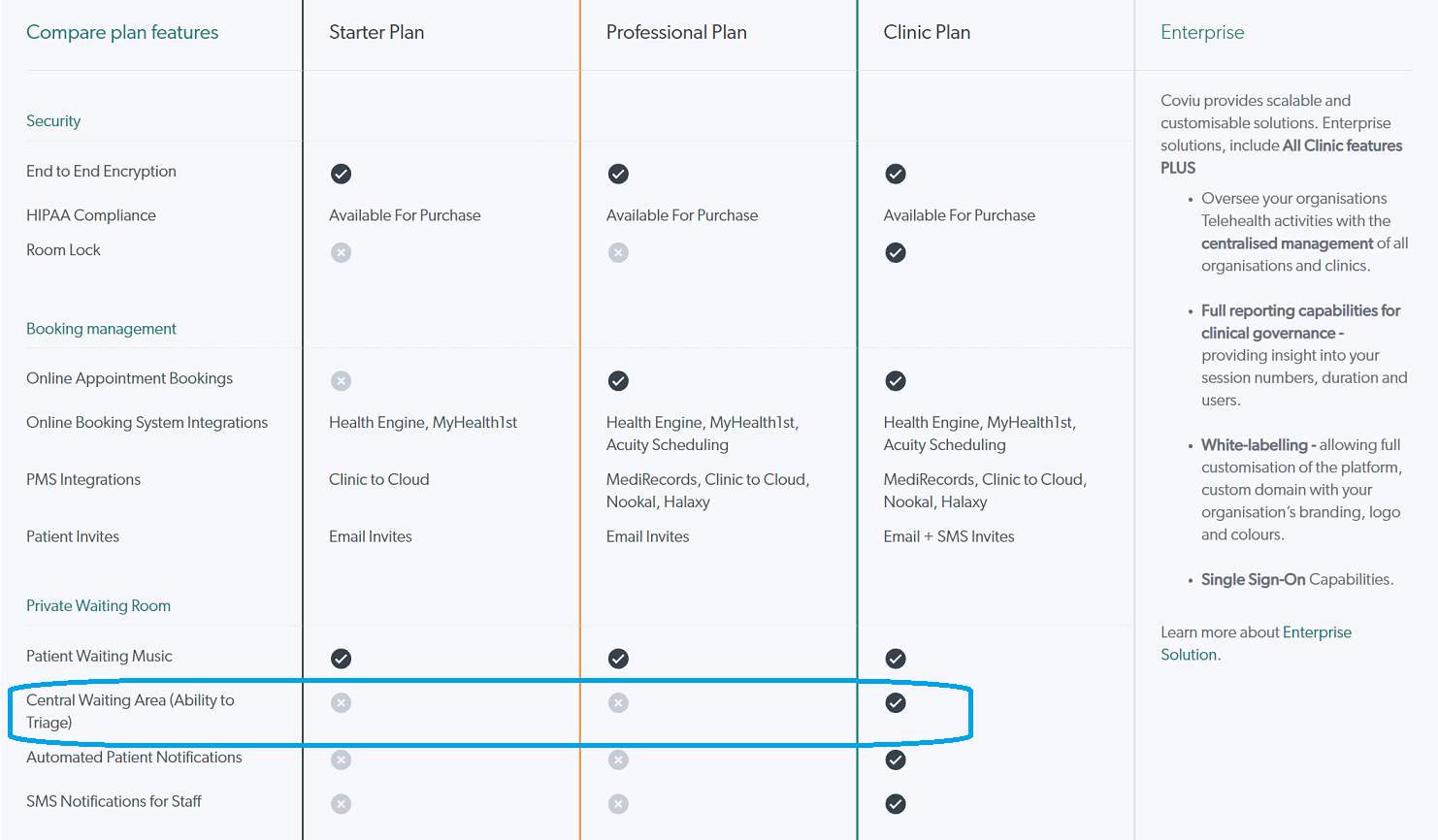
Task: Select the Professional Plan column header
Action: point(676,32)
